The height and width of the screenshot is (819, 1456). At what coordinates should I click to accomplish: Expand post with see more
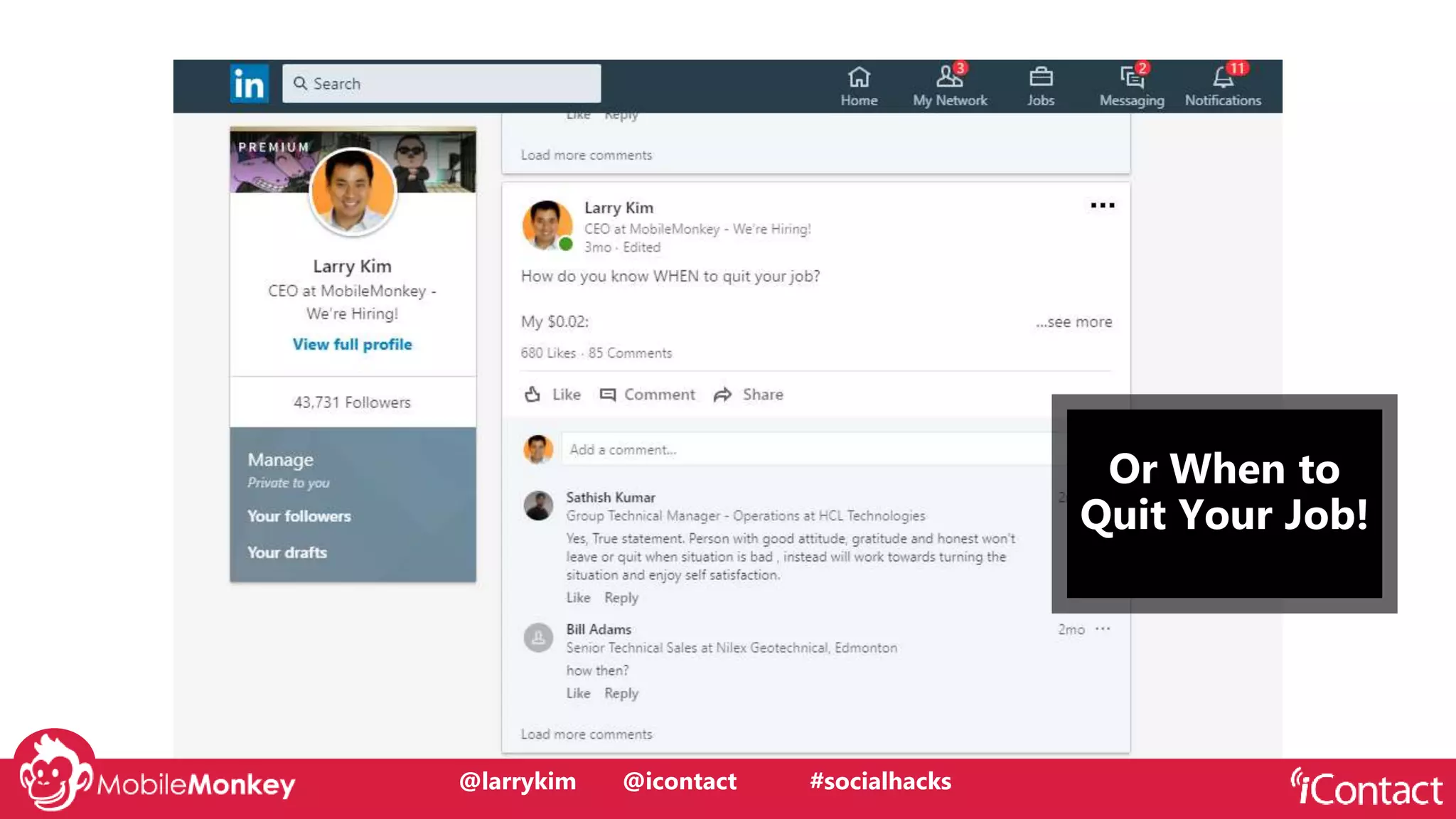1074,322
